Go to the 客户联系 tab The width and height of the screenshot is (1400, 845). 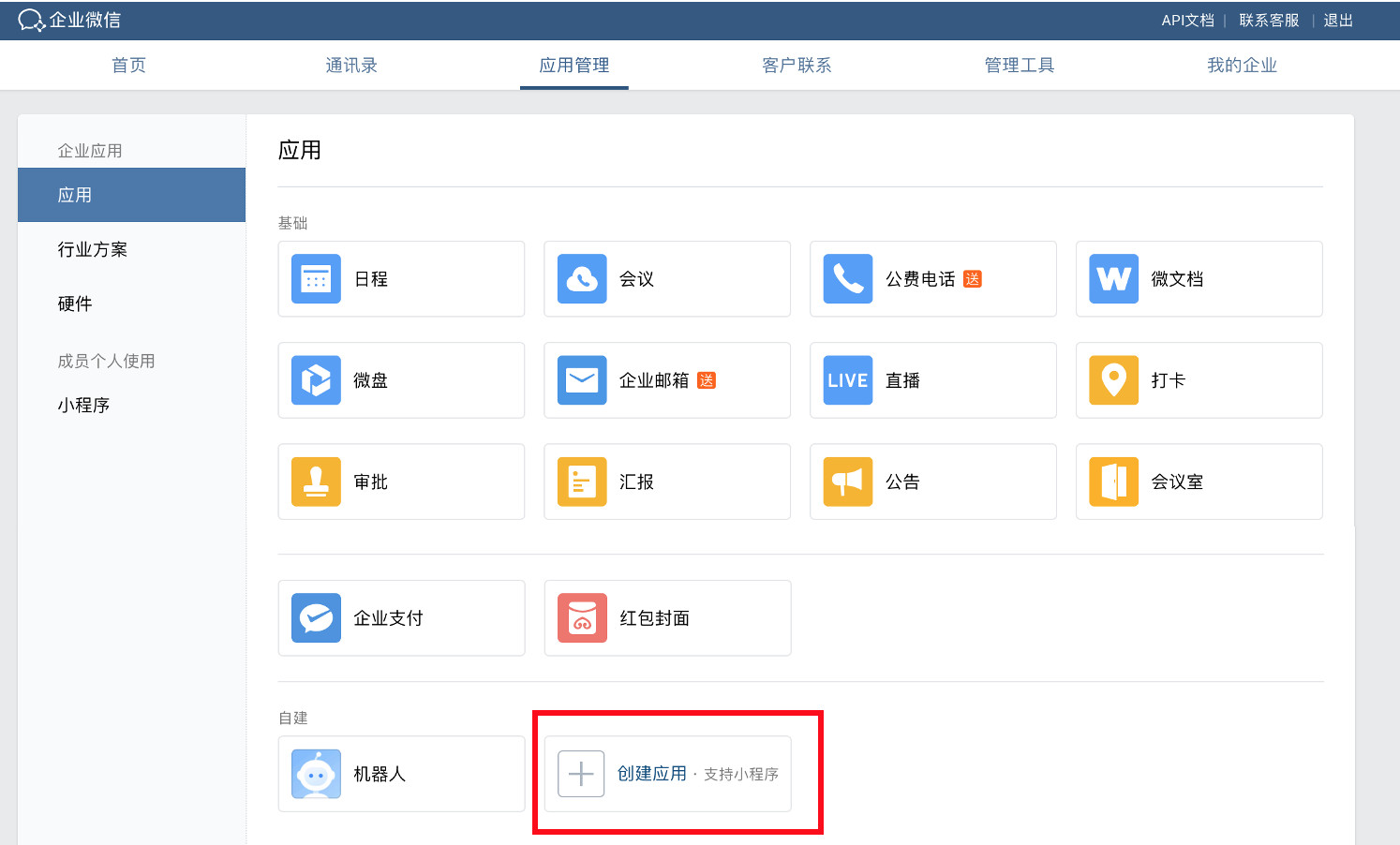point(797,66)
